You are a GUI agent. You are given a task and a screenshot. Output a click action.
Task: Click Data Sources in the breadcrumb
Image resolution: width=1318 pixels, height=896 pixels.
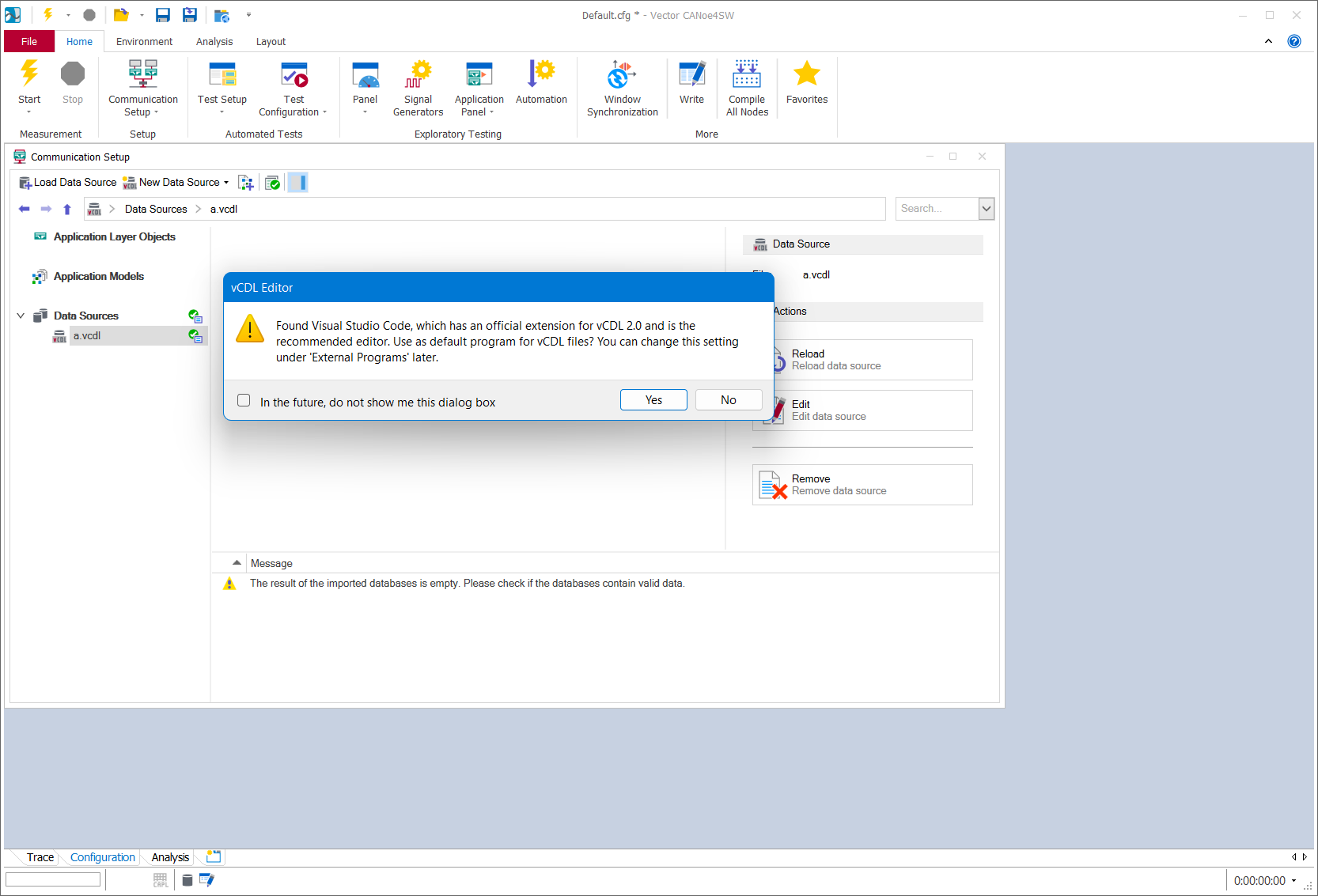pos(156,209)
